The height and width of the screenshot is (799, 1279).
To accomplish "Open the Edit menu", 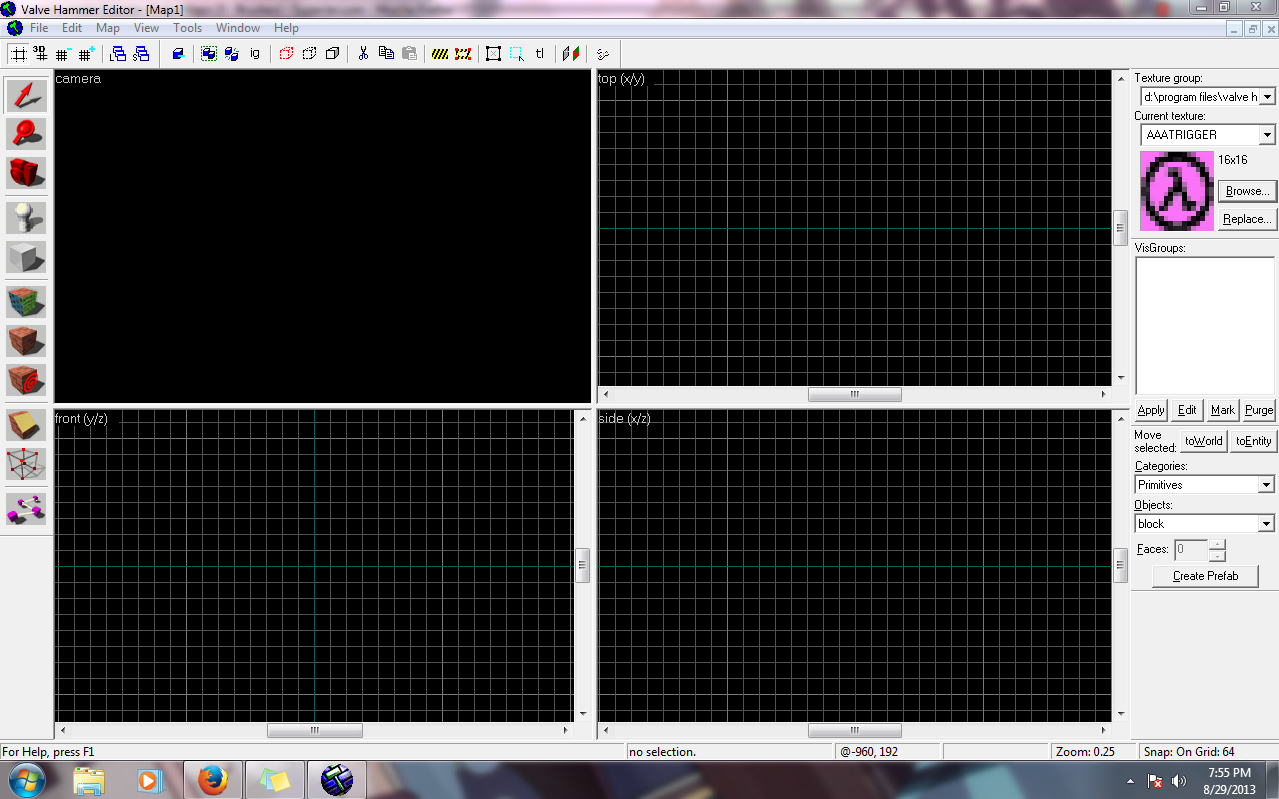I will [x=72, y=28].
